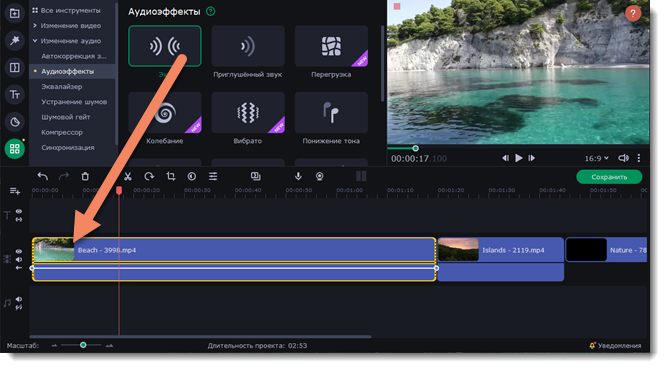Toggle preview volume speaker icon
This screenshot has width=665, height=368.
[623, 158]
